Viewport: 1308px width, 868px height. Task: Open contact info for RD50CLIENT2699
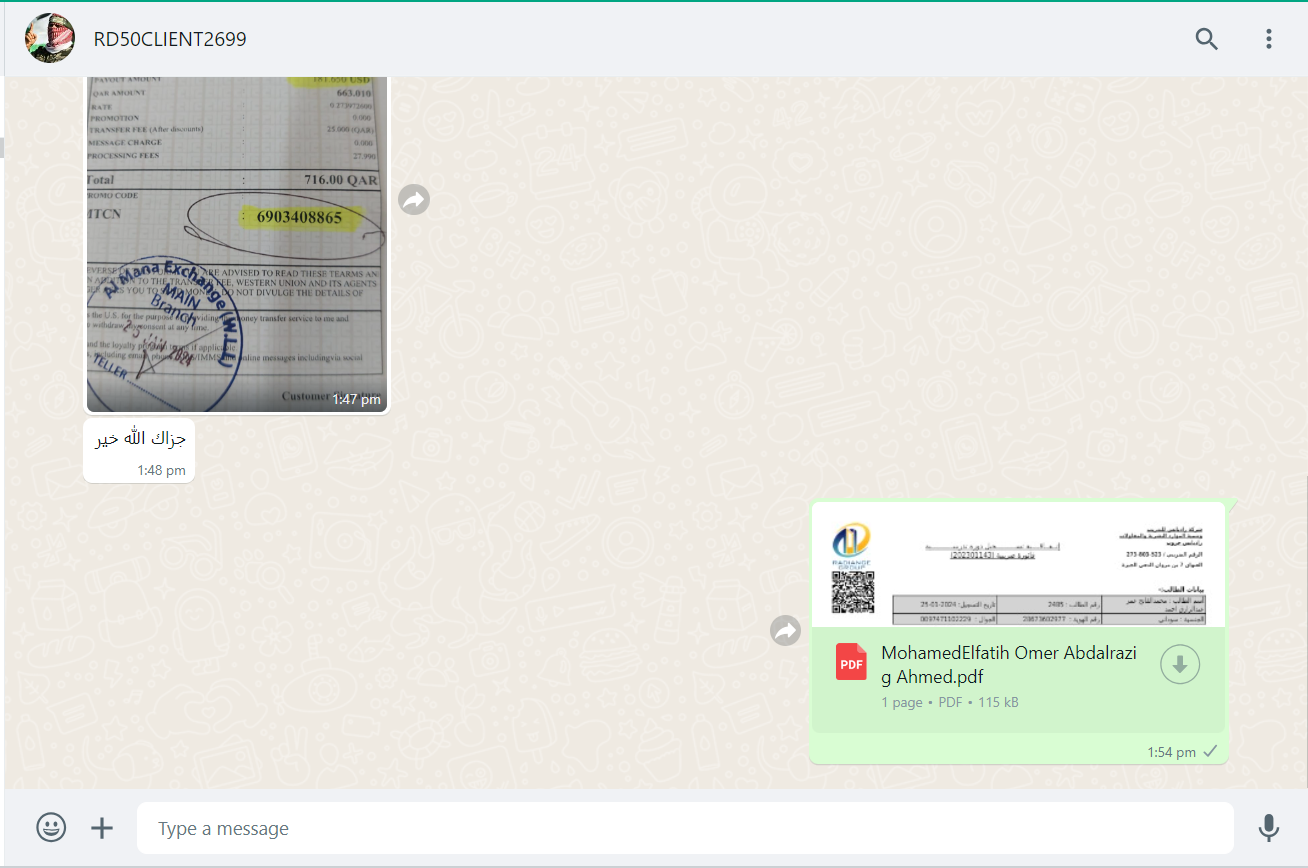click(170, 39)
